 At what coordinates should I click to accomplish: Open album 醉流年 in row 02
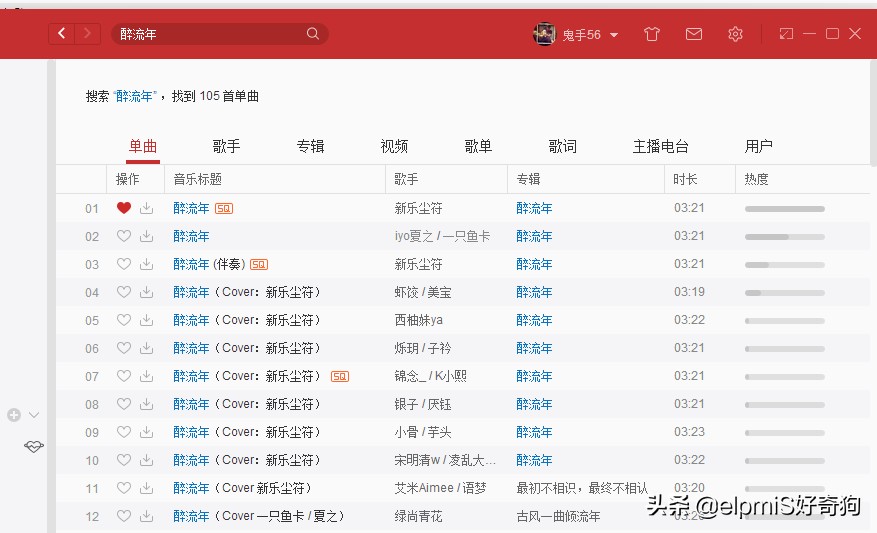coord(534,236)
